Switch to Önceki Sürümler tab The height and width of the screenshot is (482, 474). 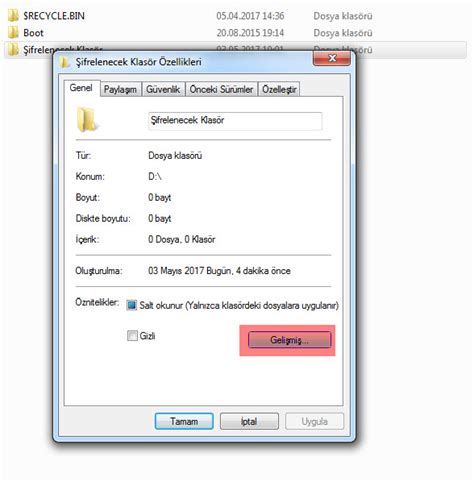click(221, 89)
